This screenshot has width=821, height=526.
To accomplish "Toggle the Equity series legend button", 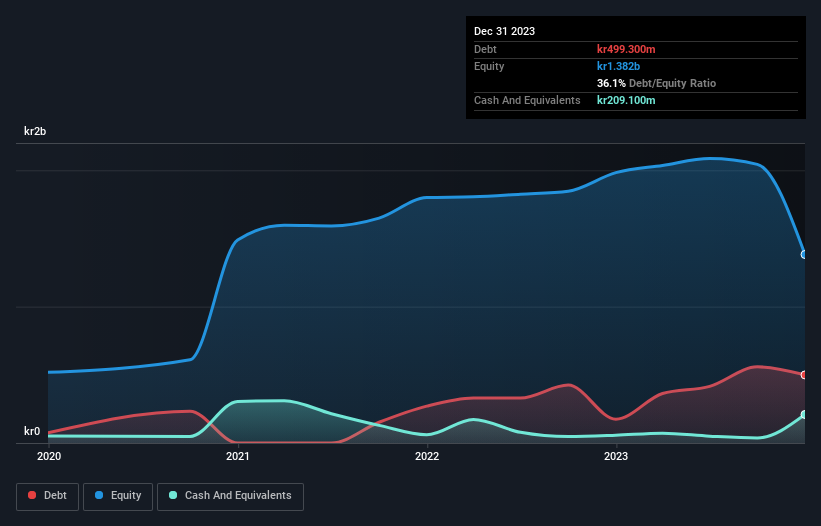I will coord(118,496).
